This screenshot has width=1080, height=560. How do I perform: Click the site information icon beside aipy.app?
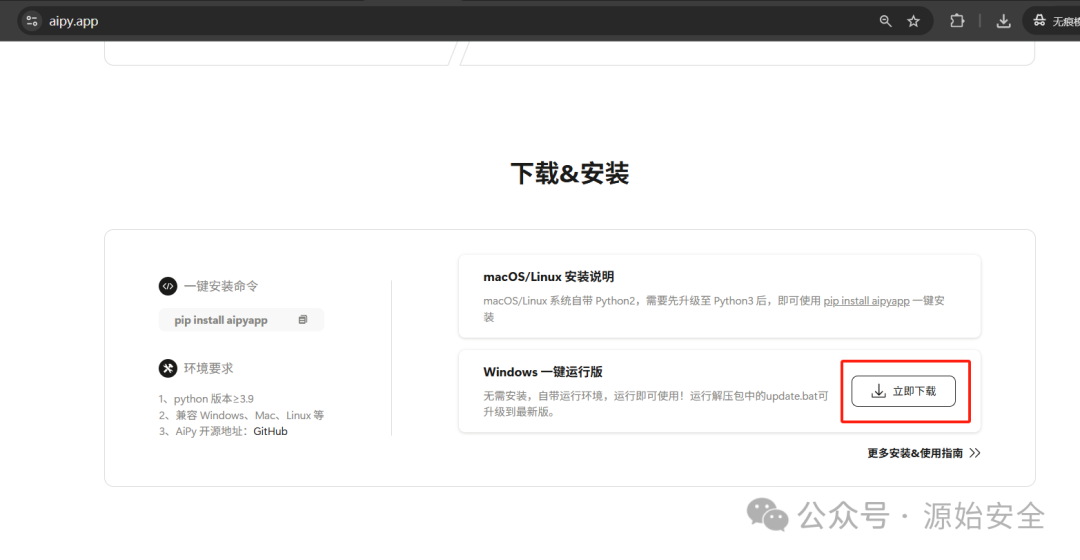[32, 21]
